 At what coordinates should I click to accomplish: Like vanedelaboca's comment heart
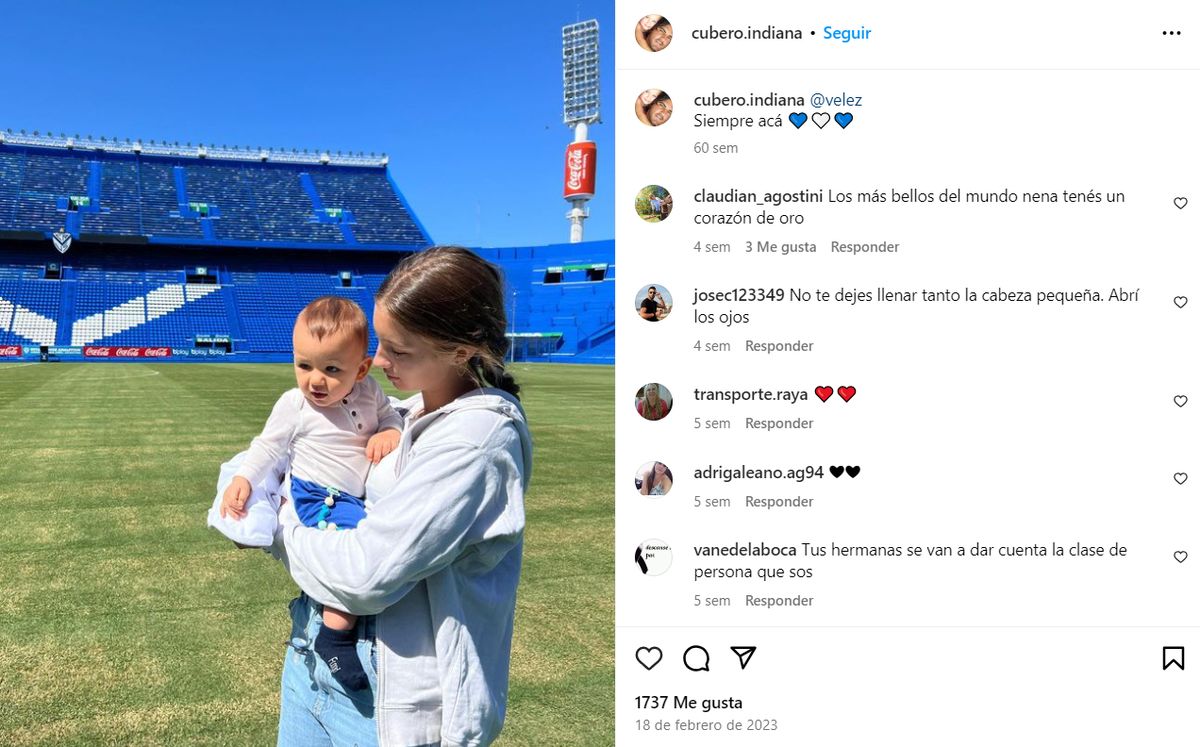1180,557
